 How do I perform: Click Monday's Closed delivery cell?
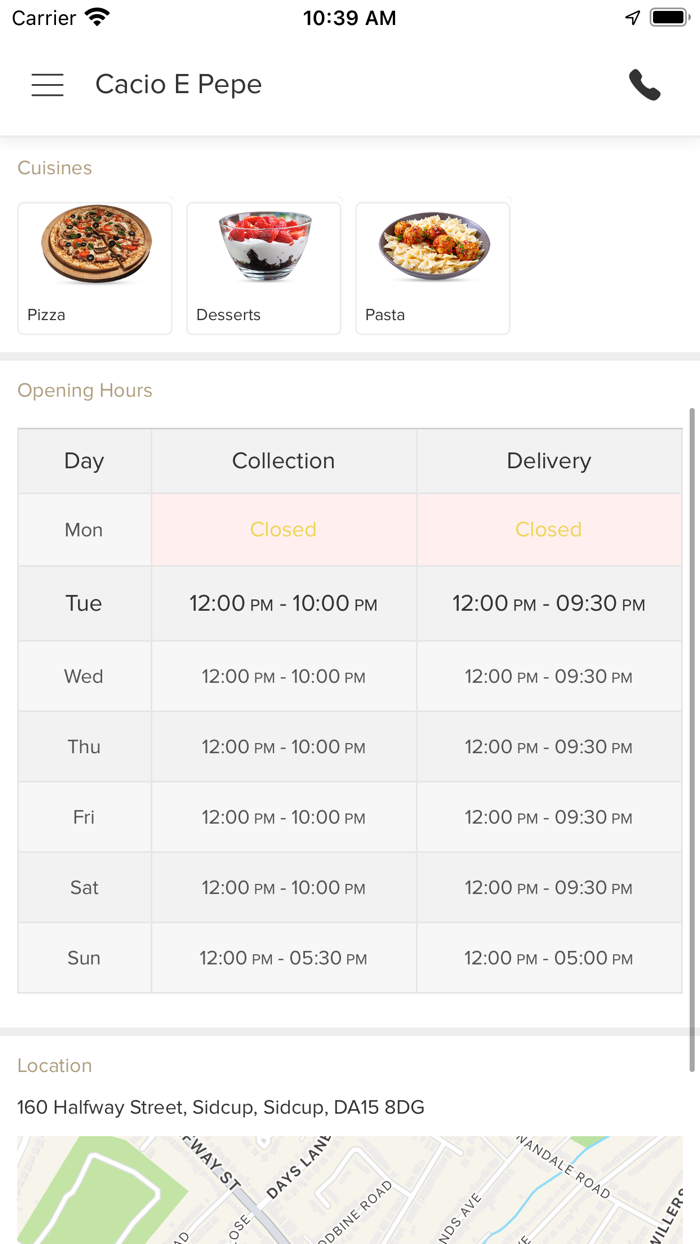[x=549, y=530]
